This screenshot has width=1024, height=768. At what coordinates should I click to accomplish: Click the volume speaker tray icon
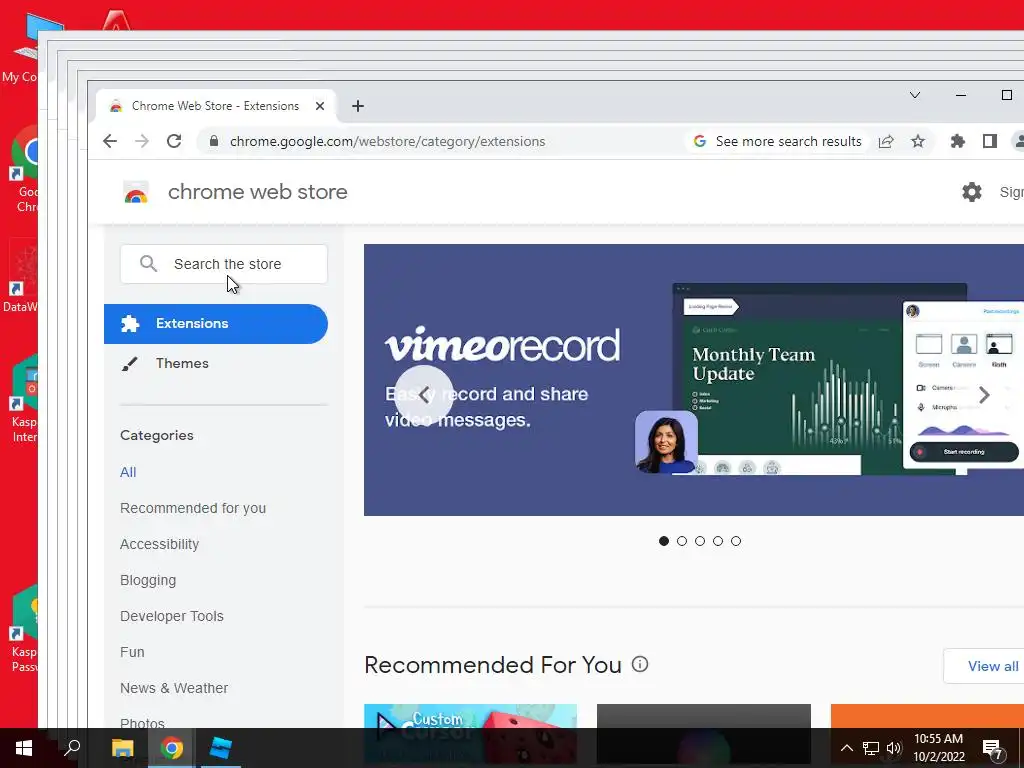(894, 748)
